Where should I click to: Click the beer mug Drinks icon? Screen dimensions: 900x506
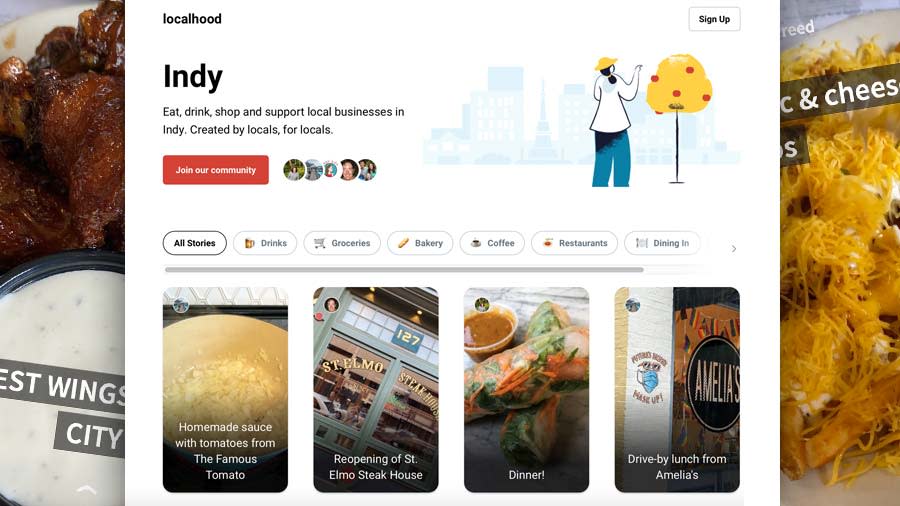(x=250, y=243)
